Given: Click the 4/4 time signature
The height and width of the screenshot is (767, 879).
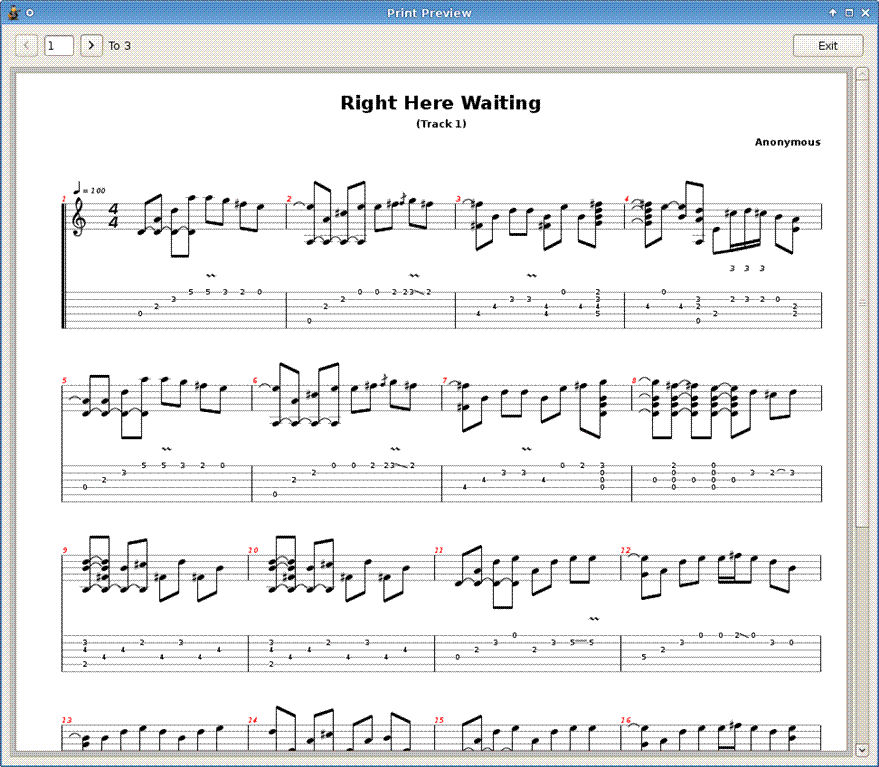Looking at the screenshot, I should [x=113, y=216].
